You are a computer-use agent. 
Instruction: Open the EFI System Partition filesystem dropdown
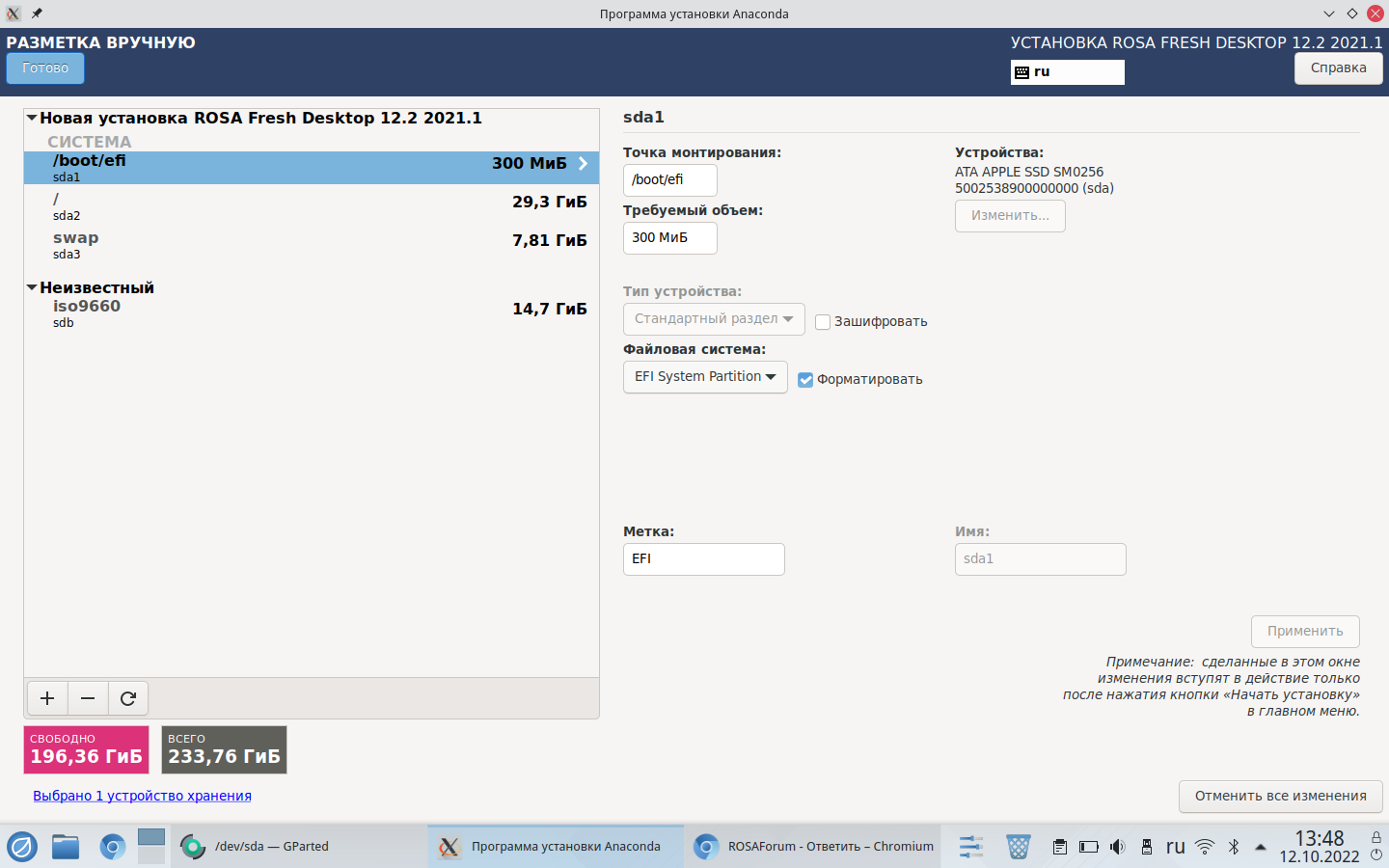pos(705,377)
